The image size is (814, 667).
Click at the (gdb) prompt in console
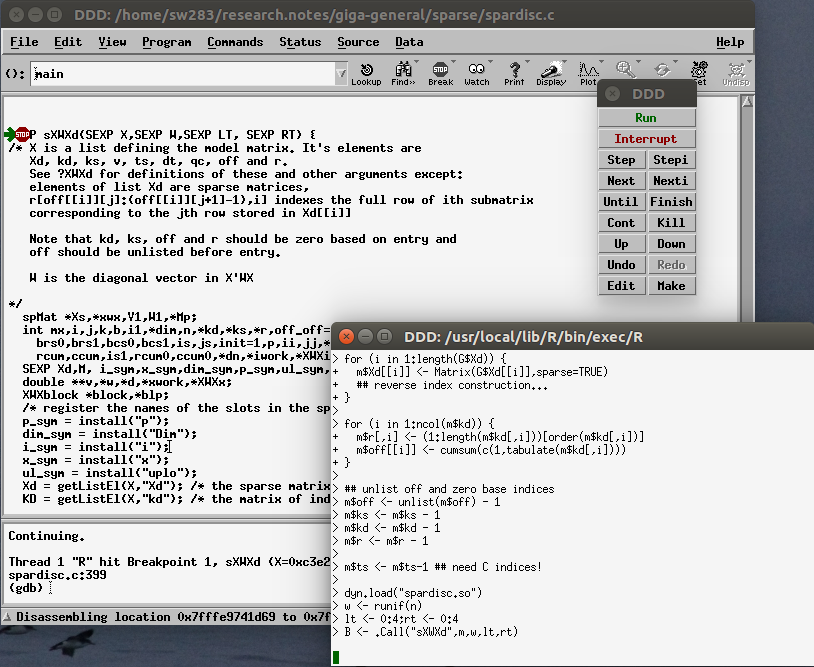pos(25,588)
